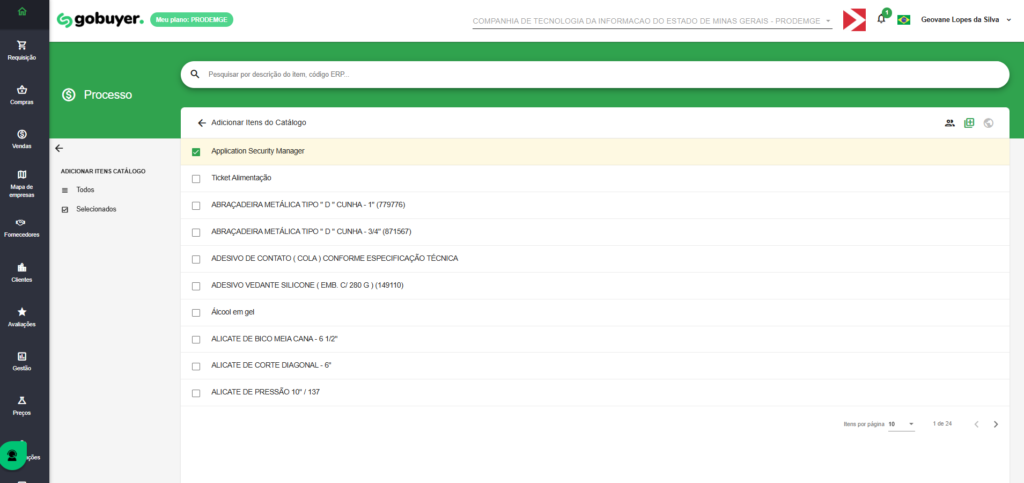Click the green add-to-library icon in header
Screen dimensions: 1024x483
pyautogui.click(x=969, y=123)
